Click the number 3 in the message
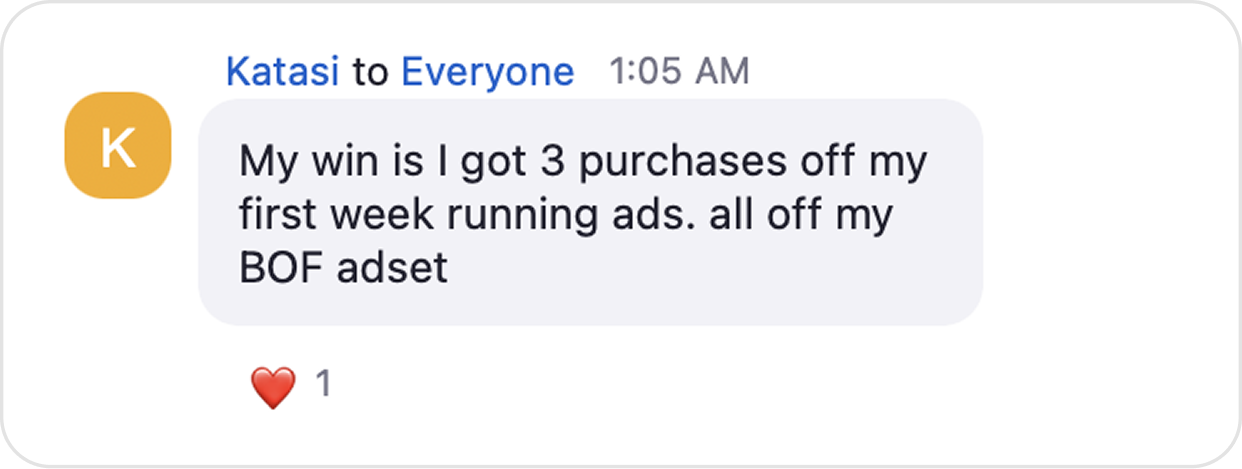 554,163
